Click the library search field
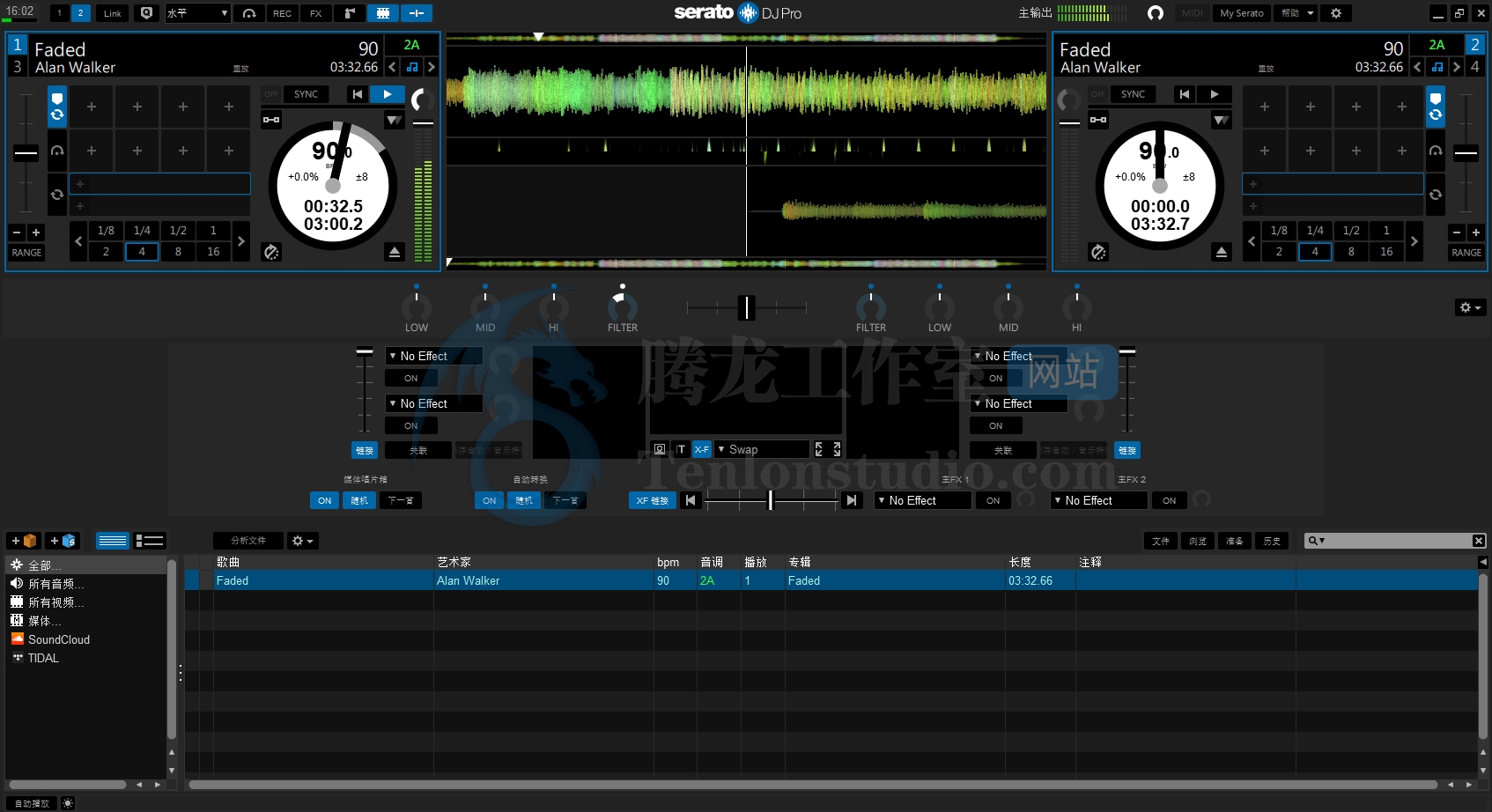The image size is (1492, 812). click(1395, 541)
